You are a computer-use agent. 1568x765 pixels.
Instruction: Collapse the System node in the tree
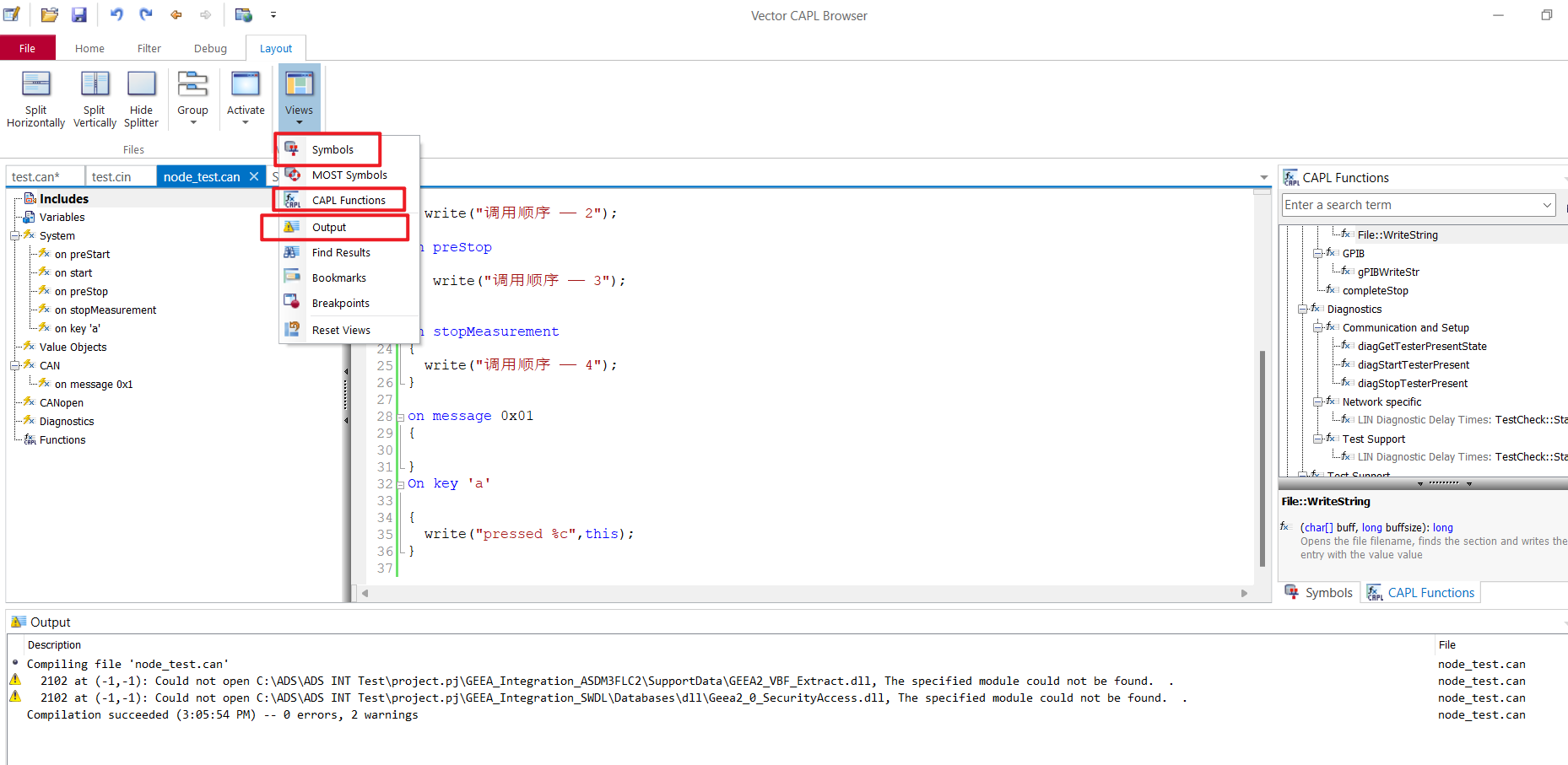click(x=14, y=236)
